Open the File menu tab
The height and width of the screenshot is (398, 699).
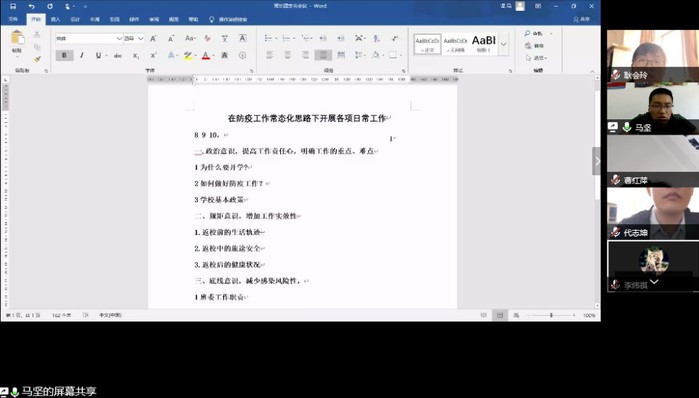[13, 20]
